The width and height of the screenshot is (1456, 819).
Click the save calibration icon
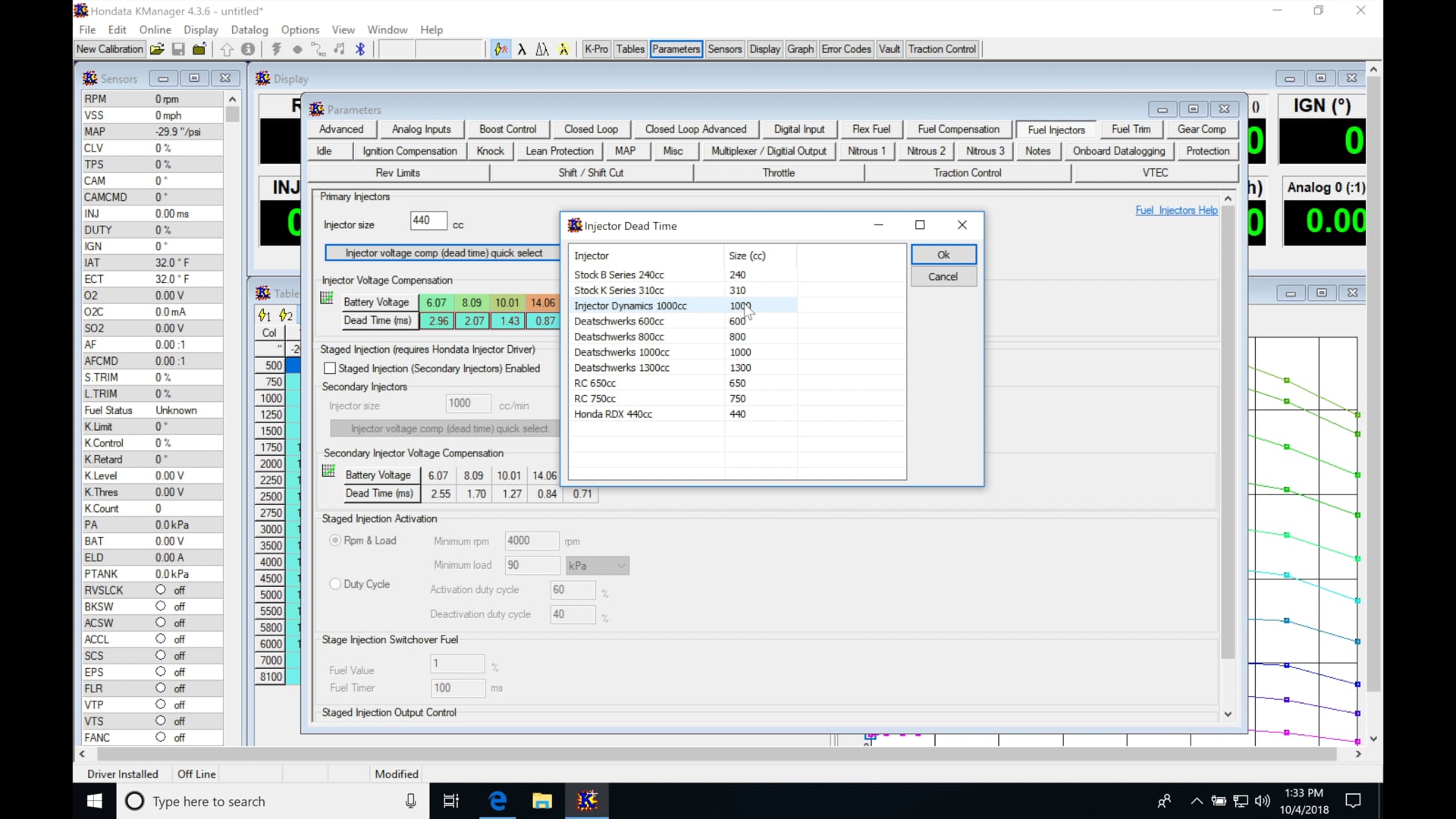click(178, 49)
